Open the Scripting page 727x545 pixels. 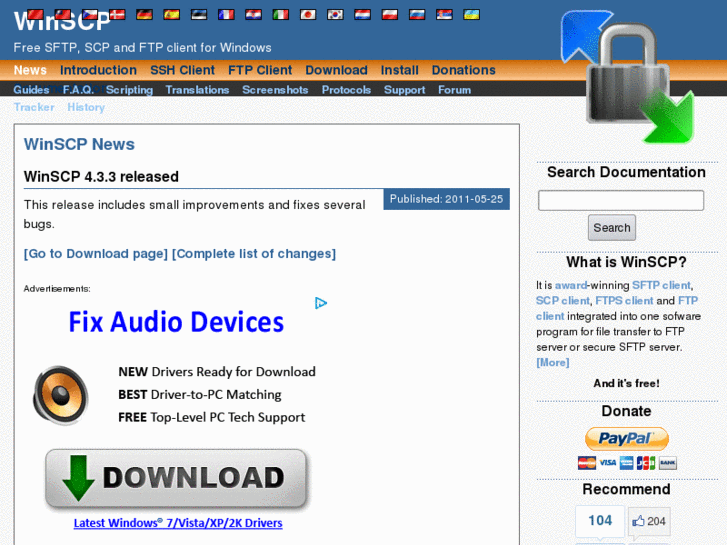pyautogui.click(x=129, y=90)
